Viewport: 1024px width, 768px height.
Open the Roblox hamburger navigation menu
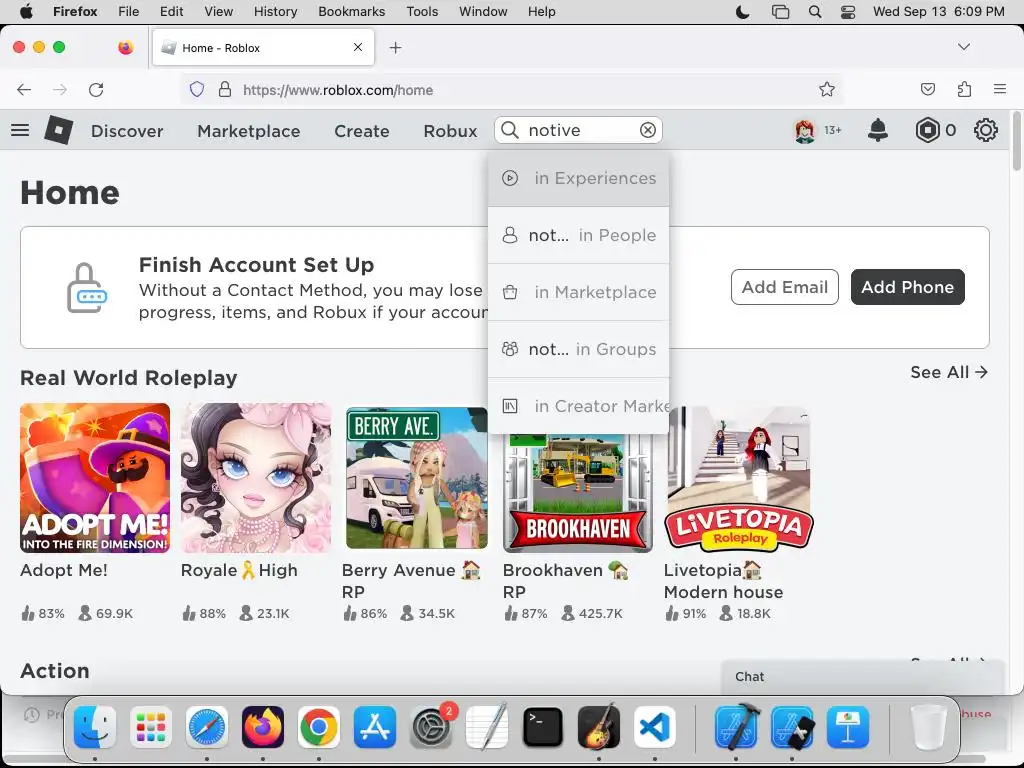(x=20, y=130)
